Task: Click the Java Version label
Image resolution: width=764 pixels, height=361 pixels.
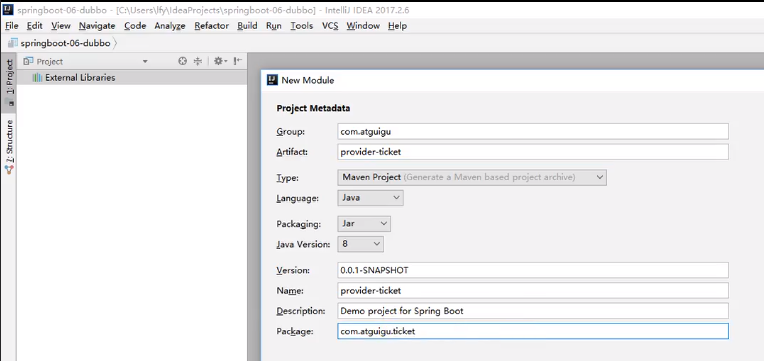Action: [304, 244]
